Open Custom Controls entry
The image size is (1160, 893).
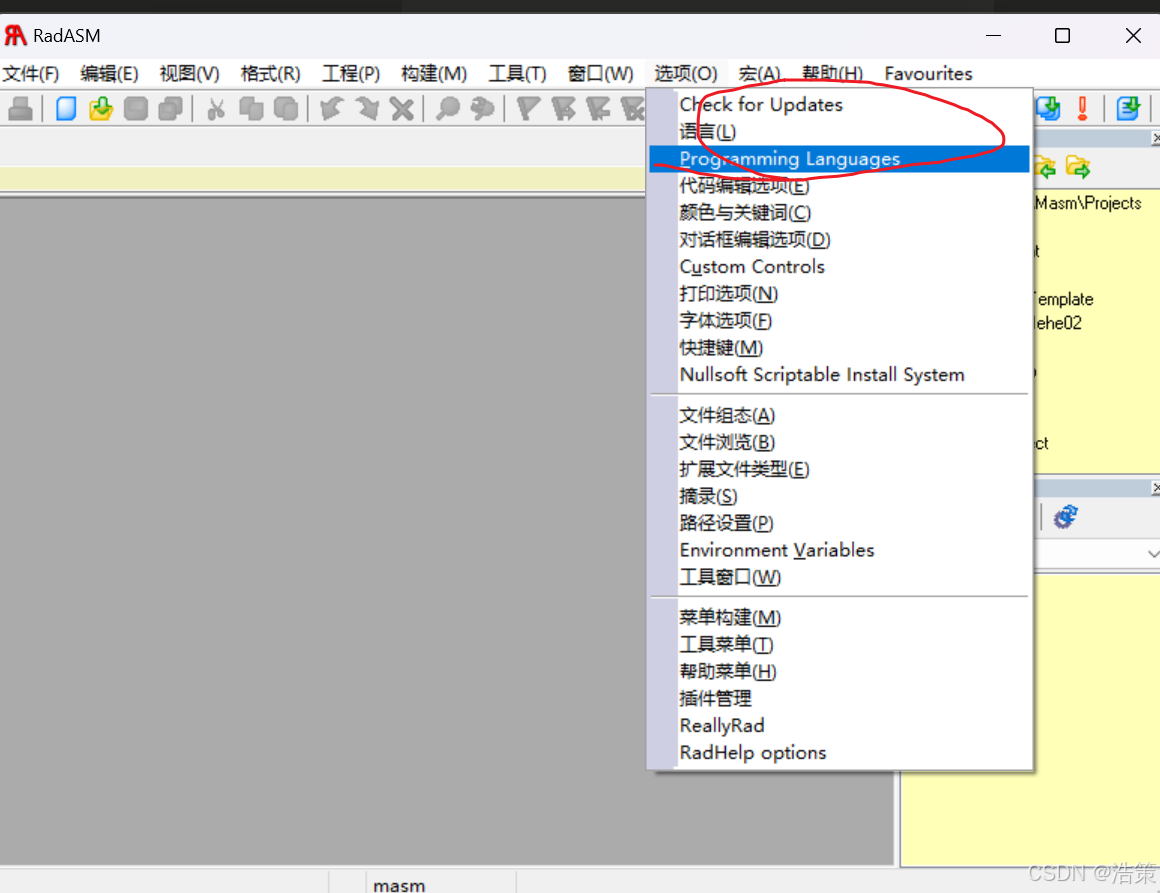pos(839,267)
